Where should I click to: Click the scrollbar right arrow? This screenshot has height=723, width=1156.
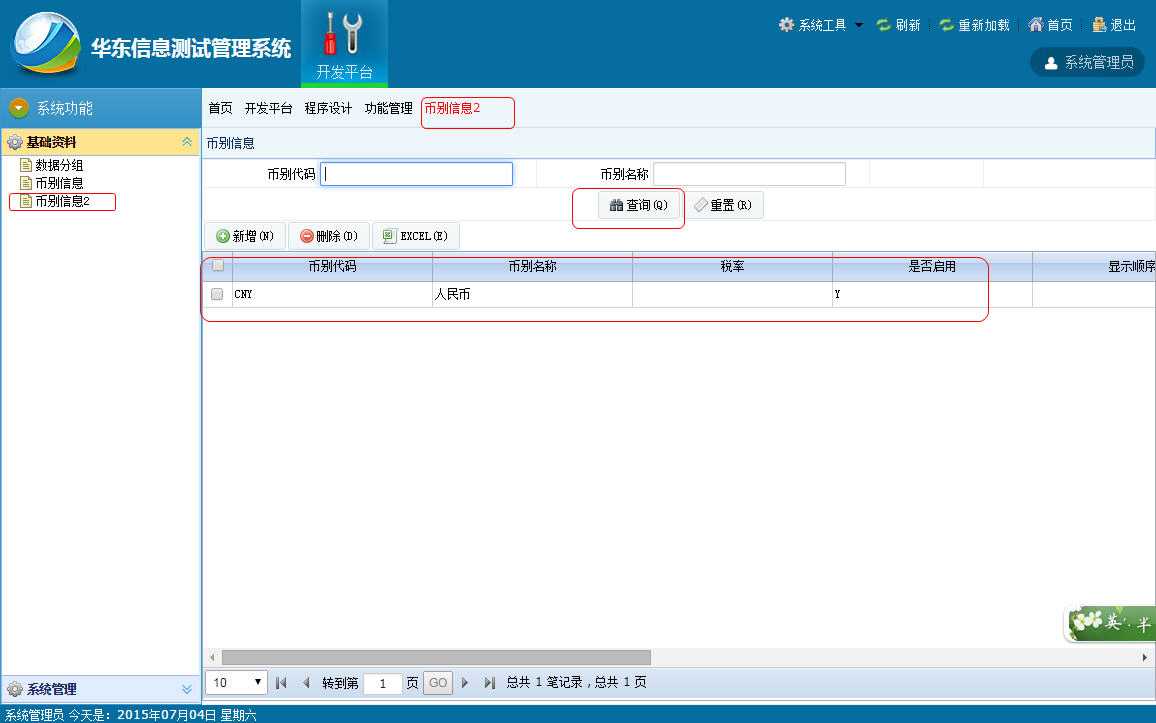[1144, 657]
